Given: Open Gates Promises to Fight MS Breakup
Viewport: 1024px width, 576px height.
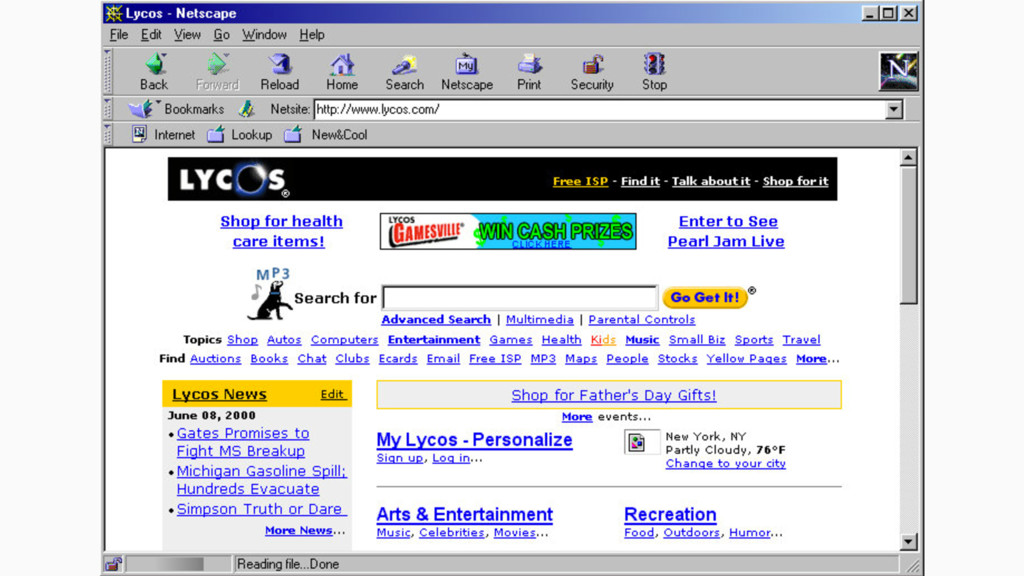Looking at the screenshot, I should point(242,442).
